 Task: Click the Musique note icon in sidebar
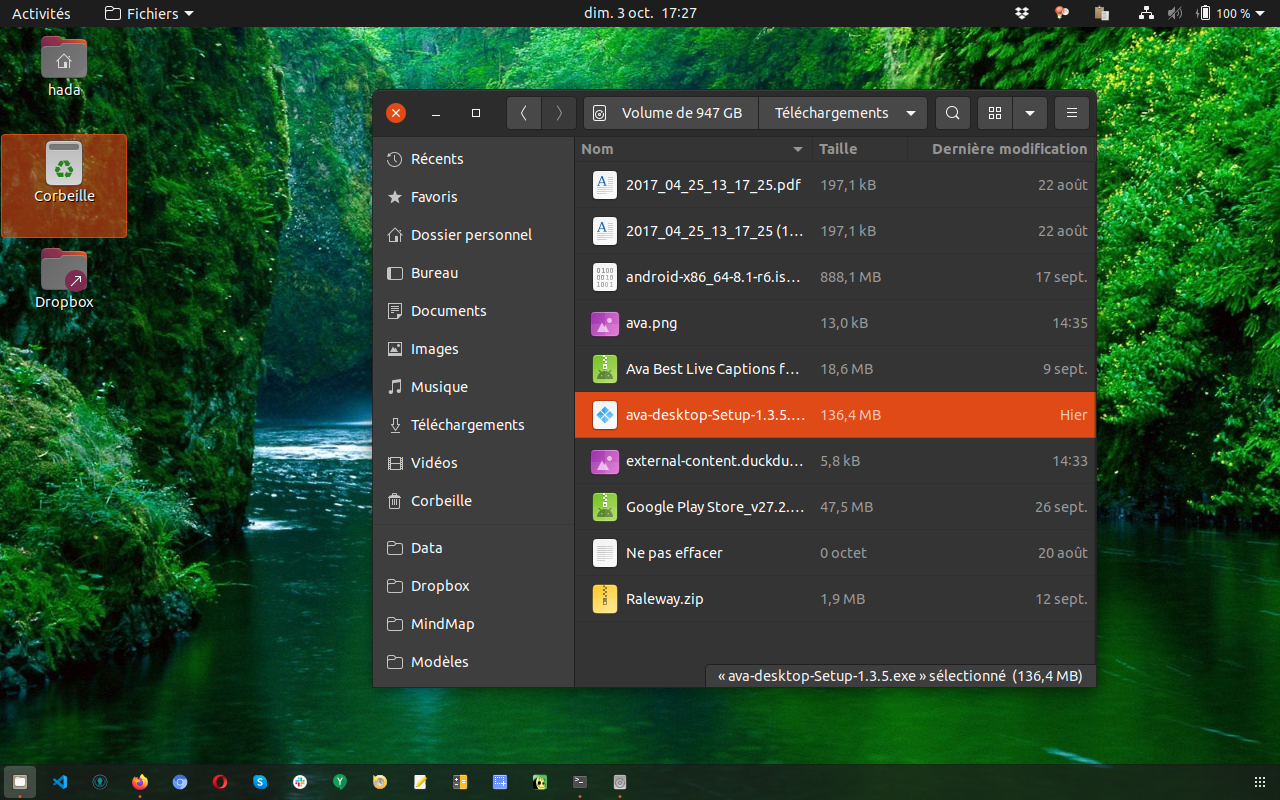coord(394,387)
